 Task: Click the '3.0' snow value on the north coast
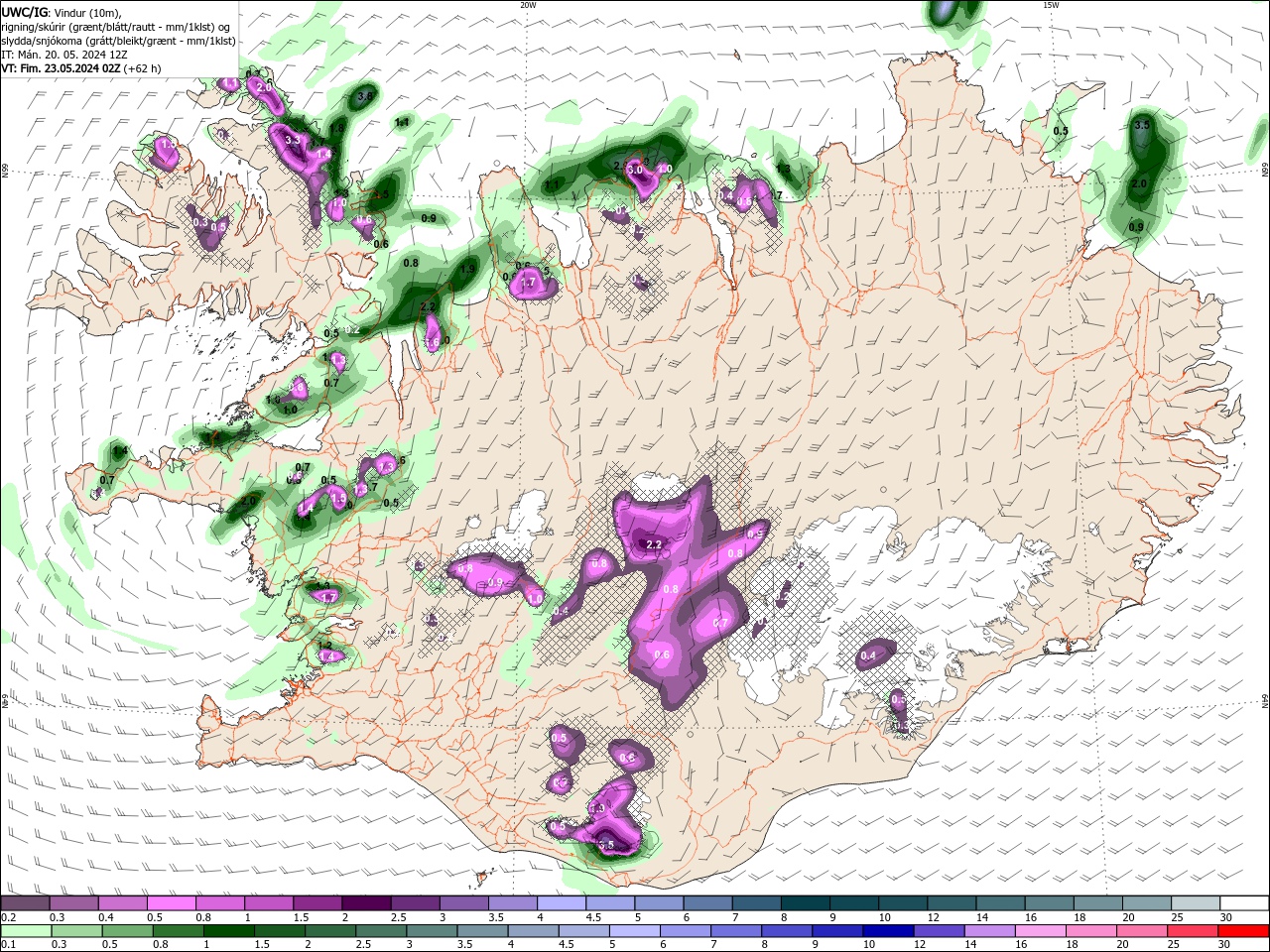pos(635,170)
